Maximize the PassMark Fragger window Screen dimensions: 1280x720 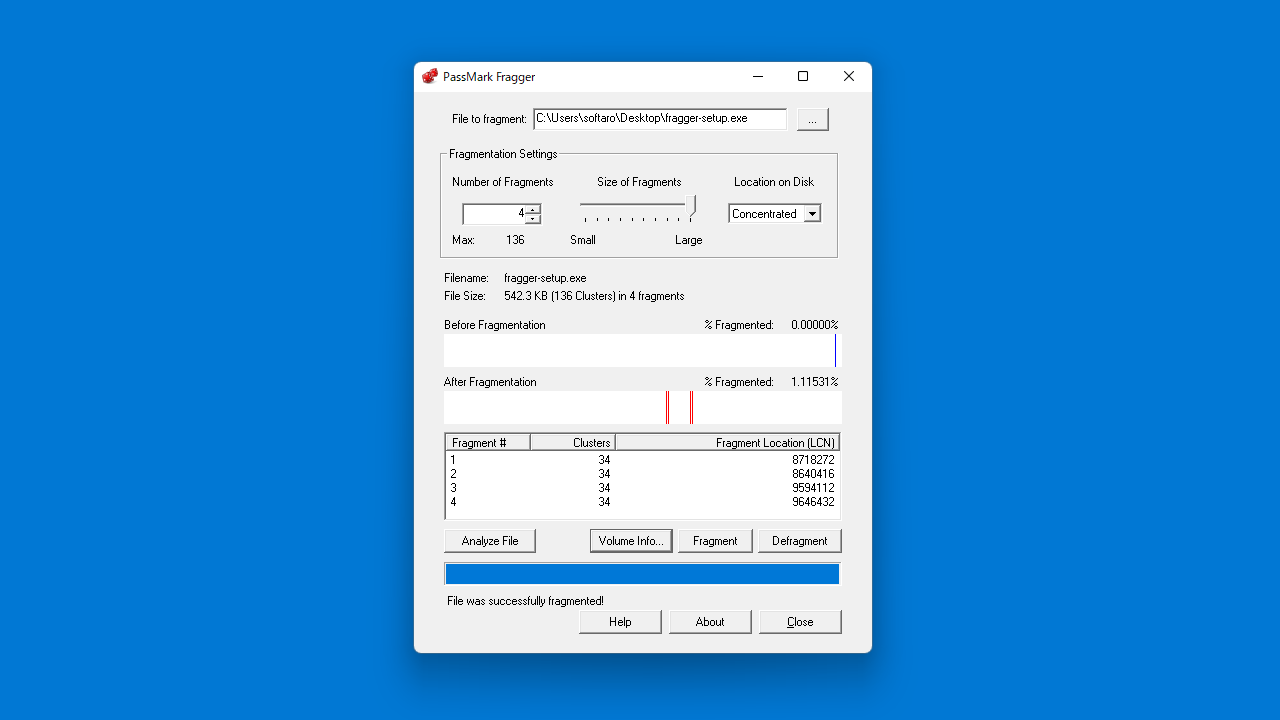click(x=803, y=76)
